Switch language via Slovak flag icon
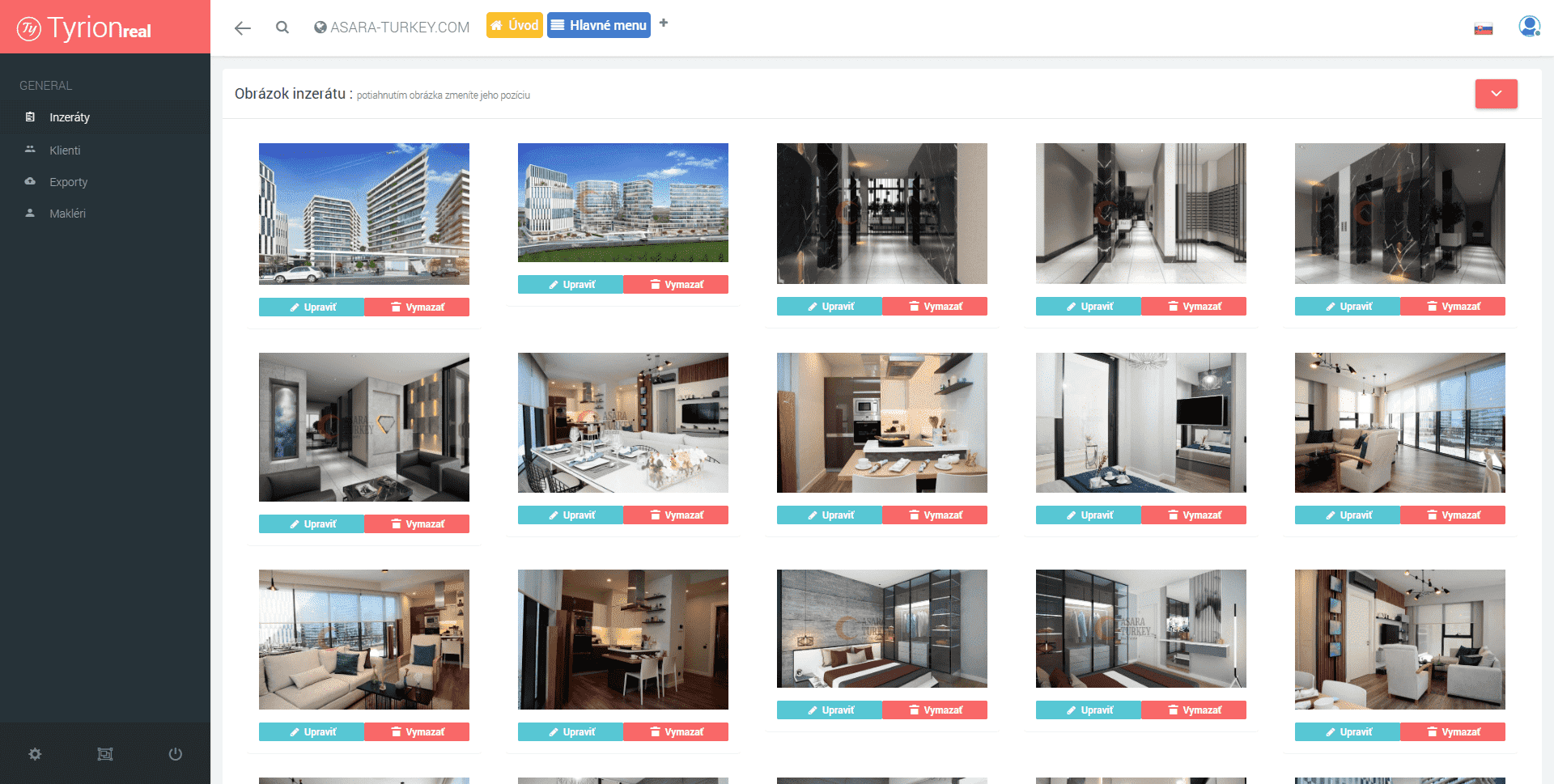The width and height of the screenshot is (1554, 784). pyautogui.click(x=1483, y=29)
